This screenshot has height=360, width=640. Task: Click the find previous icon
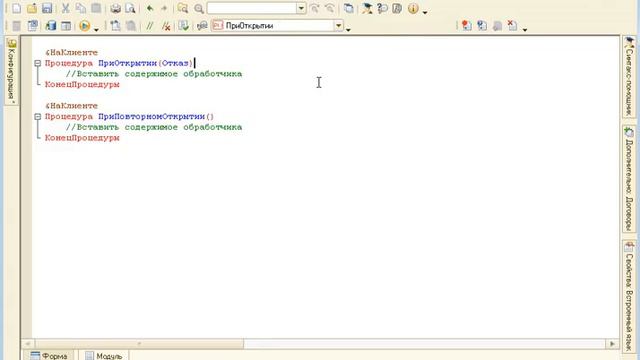315,8
